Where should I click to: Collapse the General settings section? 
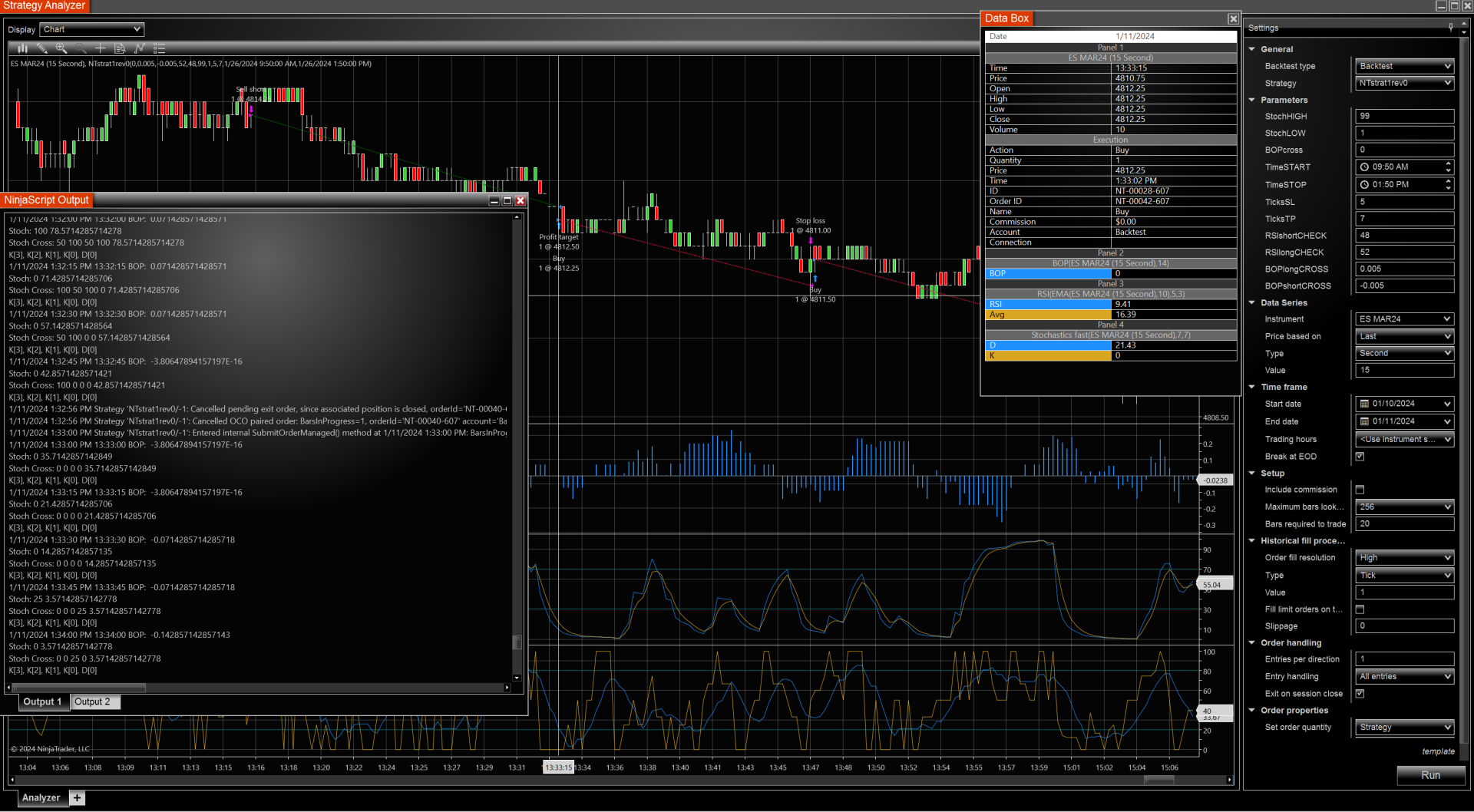tap(1251, 49)
